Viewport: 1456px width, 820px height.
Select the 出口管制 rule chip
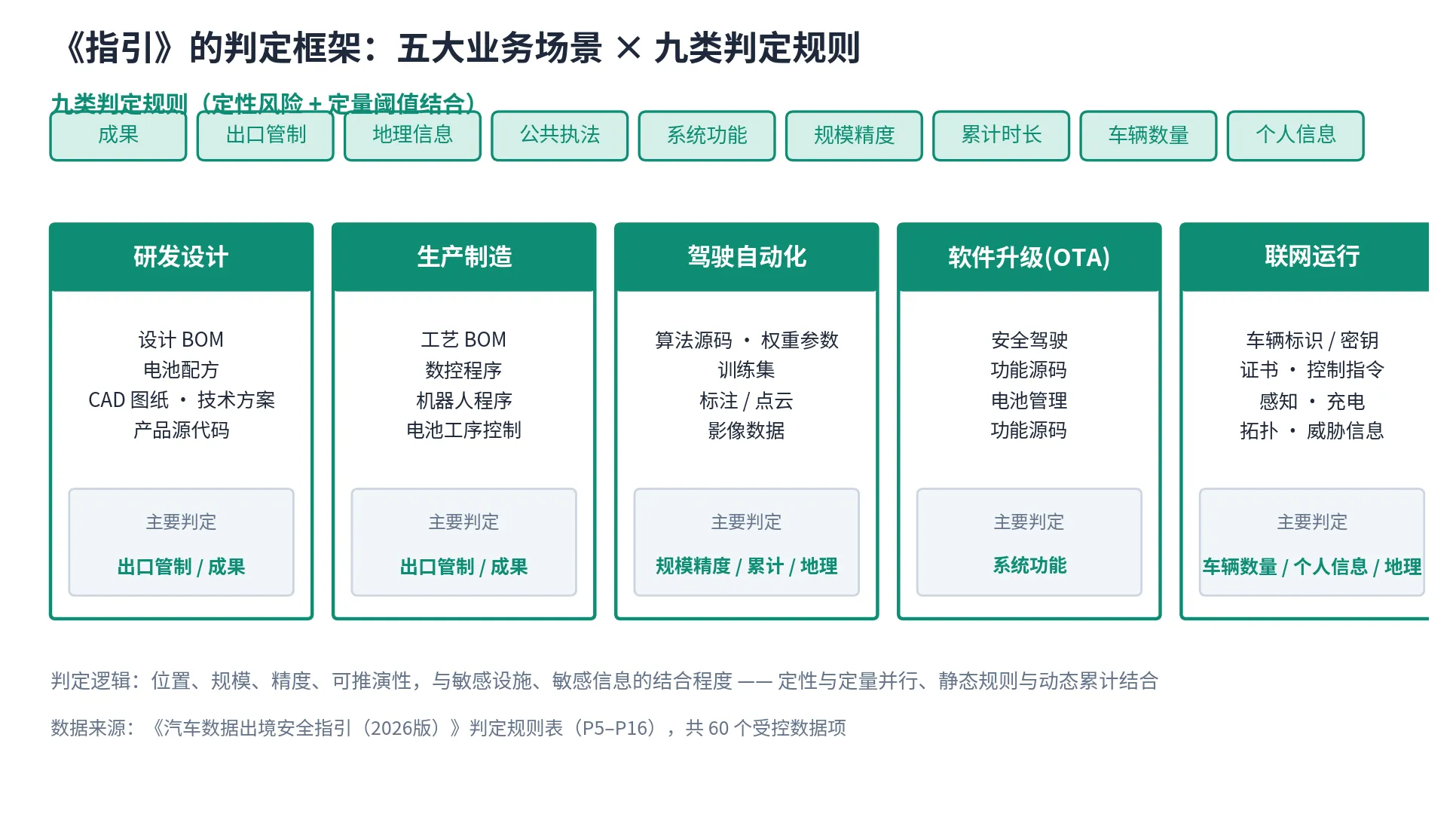click(x=266, y=136)
